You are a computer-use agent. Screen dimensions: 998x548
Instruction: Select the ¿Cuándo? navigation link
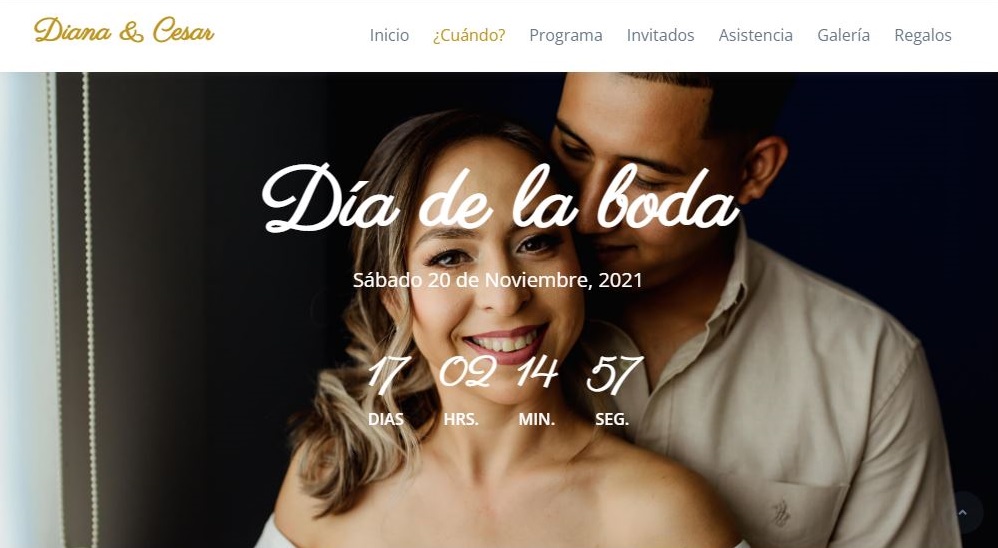click(x=469, y=35)
